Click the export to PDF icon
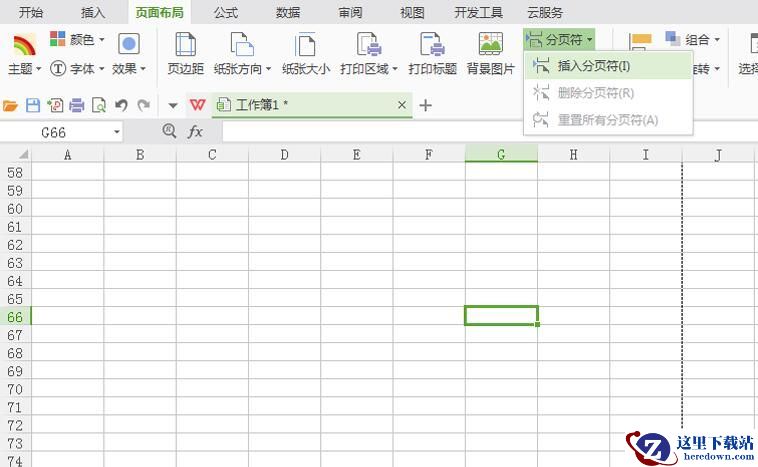Viewport: 758px width, 467px height. pyautogui.click(x=55, y=105)
